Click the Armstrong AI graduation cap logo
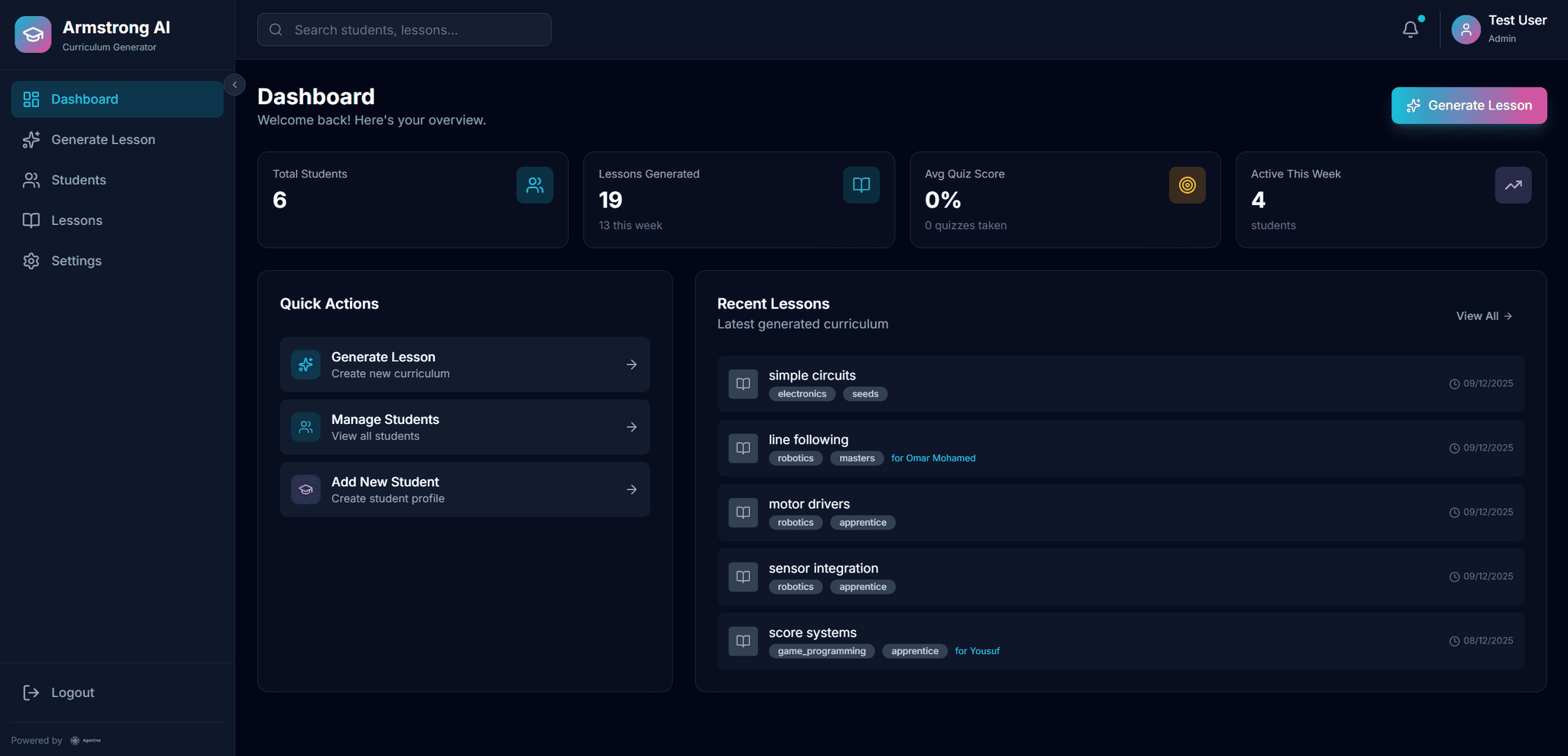Viewport: 1568px width, 756px height. click(32, 34)
